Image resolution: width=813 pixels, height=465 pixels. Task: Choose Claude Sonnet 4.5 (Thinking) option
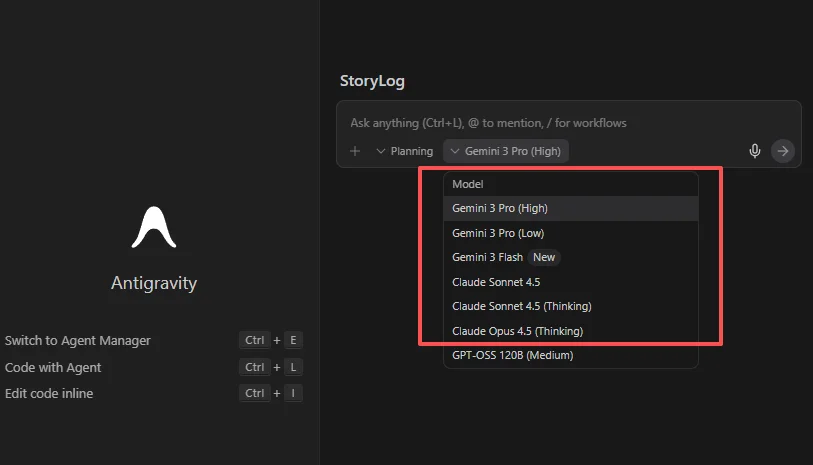(521, 306)
